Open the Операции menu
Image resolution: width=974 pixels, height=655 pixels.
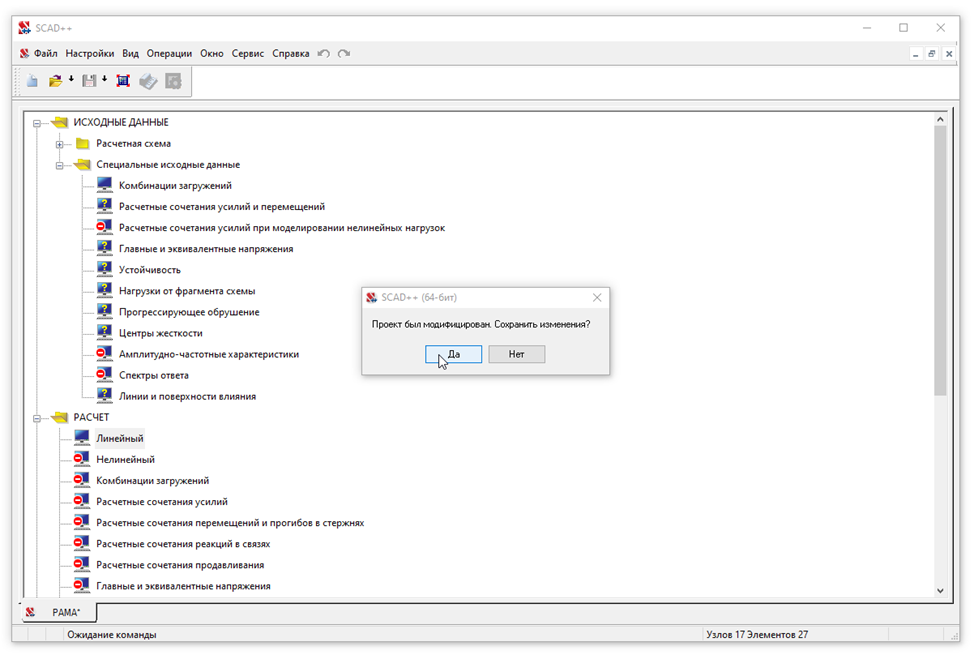coord(169,53)
